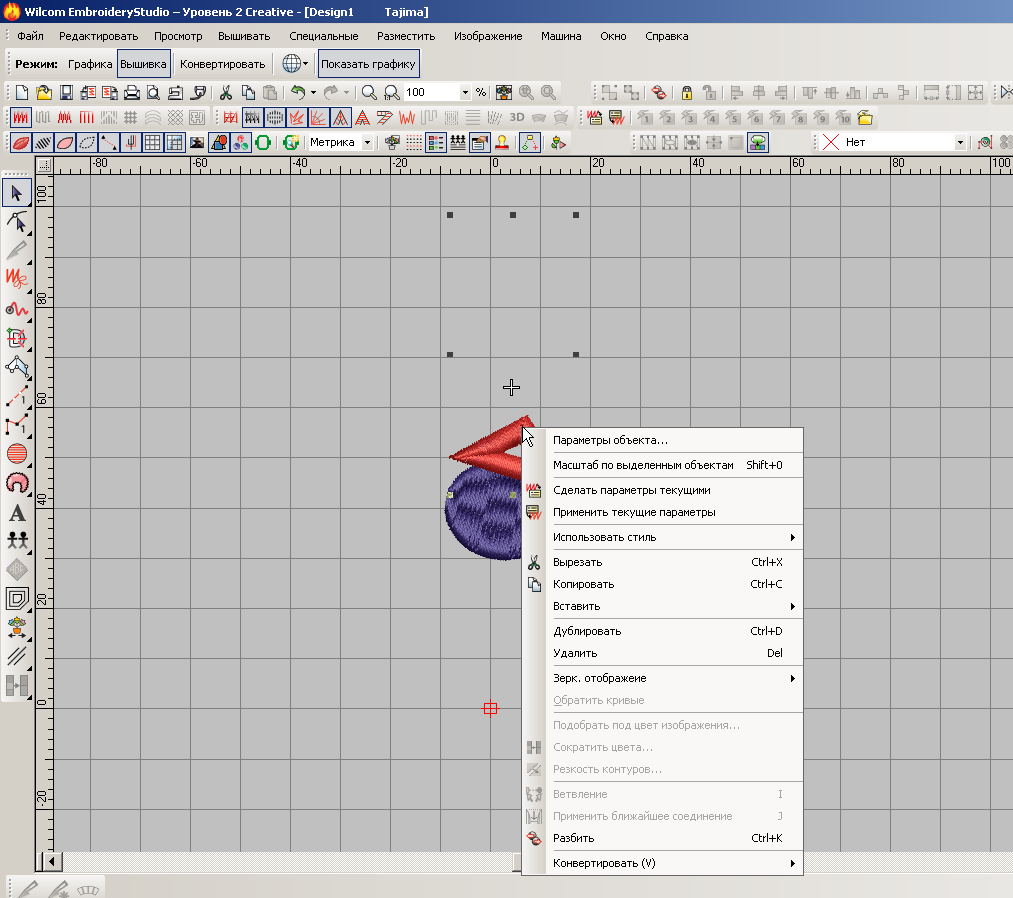Open the Нет color selection dropdown
1013x898 pixels.
pos(960,142)
